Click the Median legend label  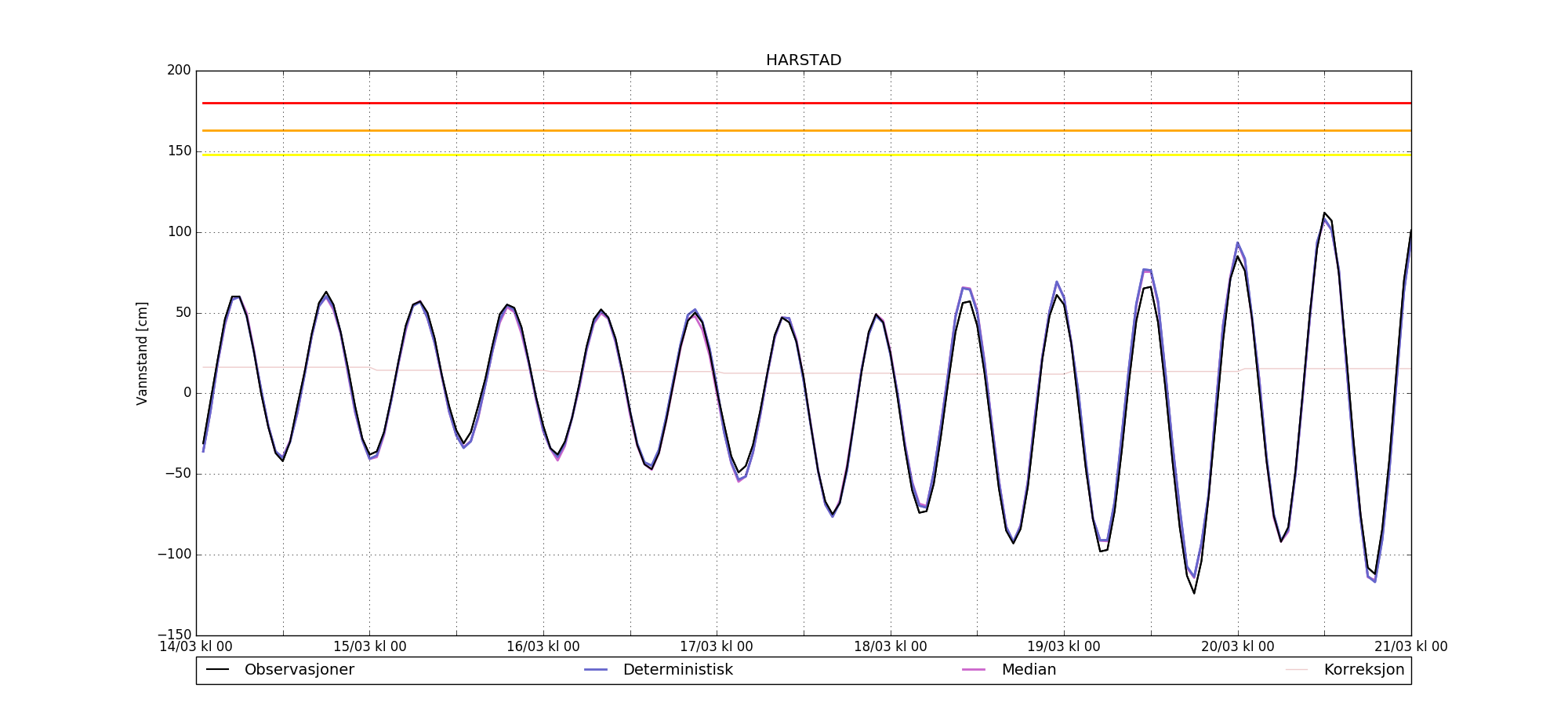click(1029, 670)
